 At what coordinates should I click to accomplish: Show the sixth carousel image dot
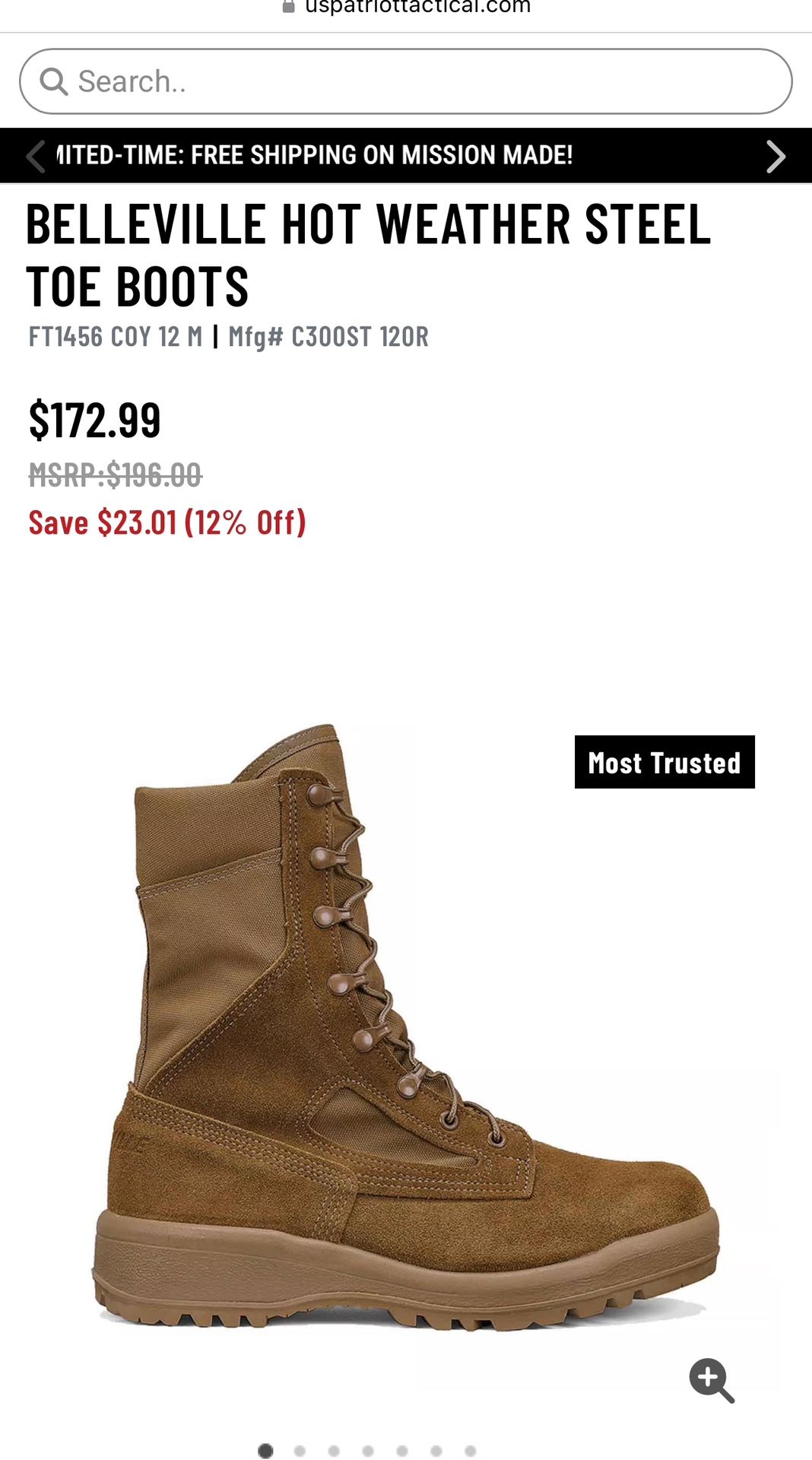tap(436, 1451)
